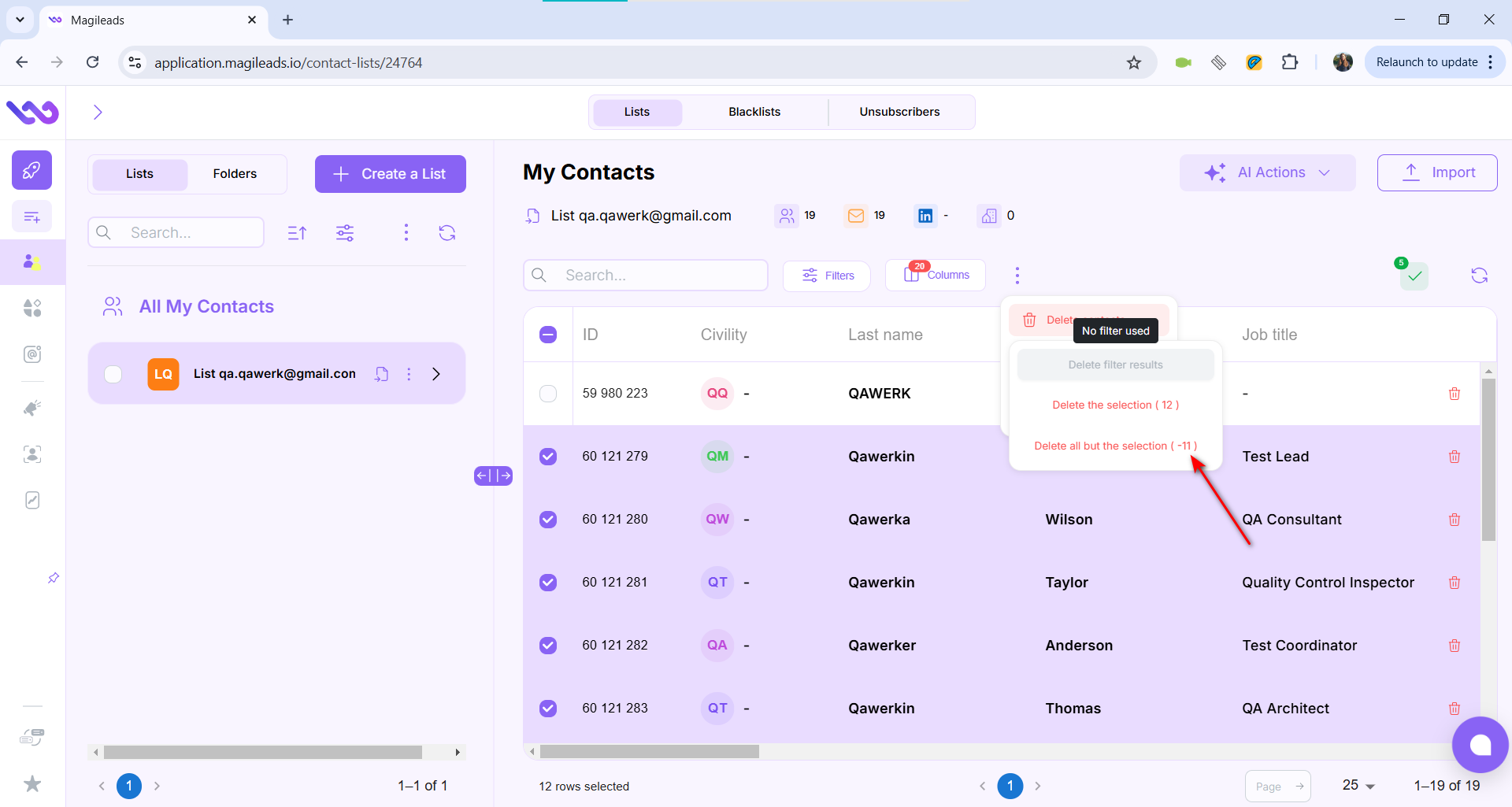Click the contacts table vertical scrollbar
The image size is (1512, 807).
click(1488, 460)
